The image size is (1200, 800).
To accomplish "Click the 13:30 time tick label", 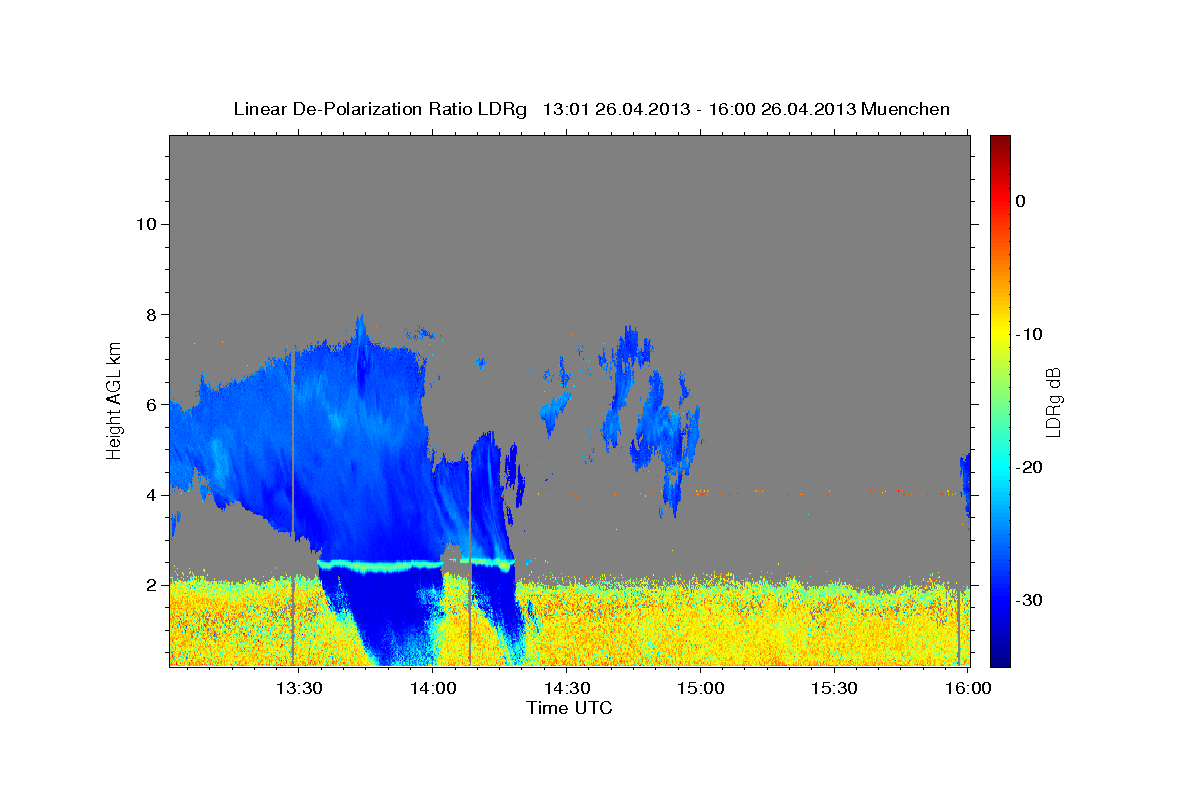I will (x=299, y=688).
